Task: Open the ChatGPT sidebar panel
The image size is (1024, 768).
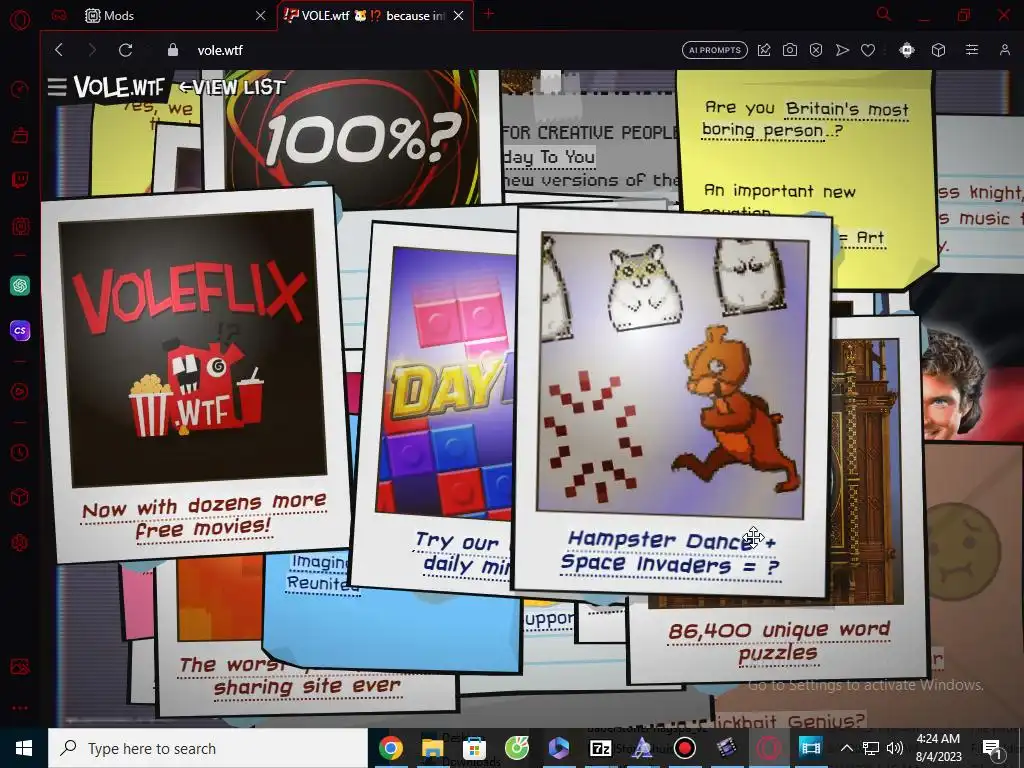Action: point(20,285)
